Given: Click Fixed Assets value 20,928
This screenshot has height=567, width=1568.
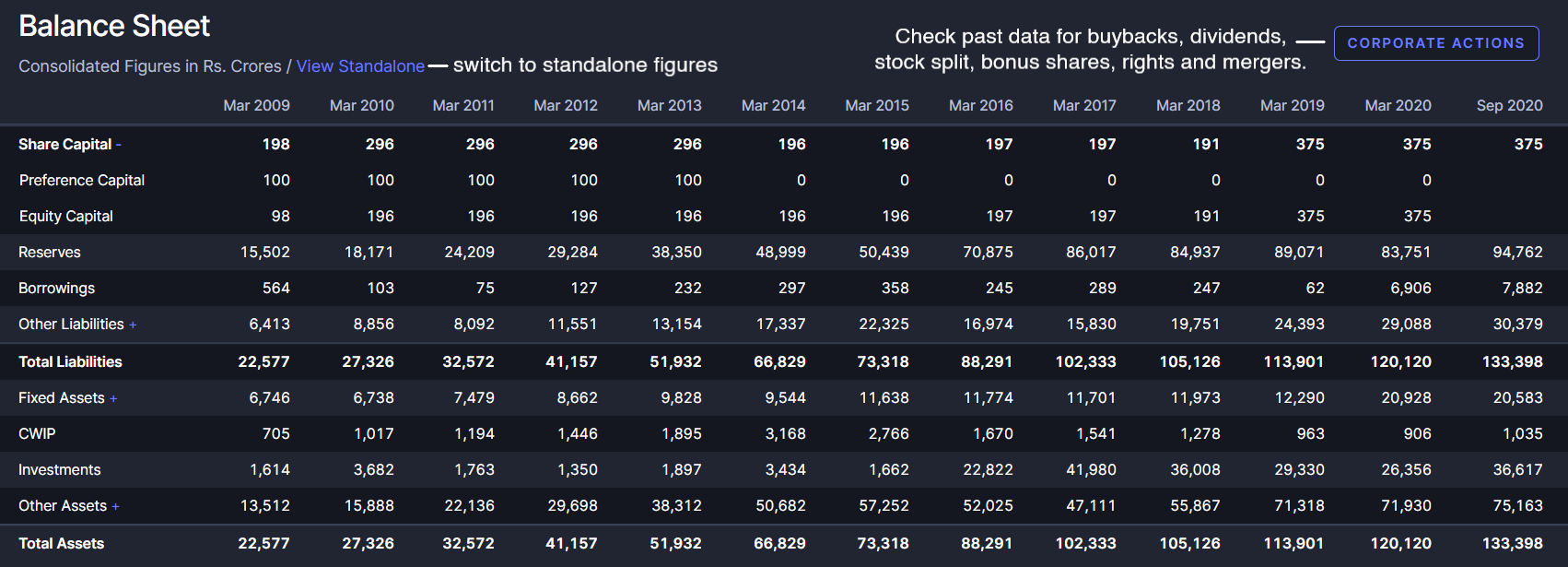Looking at the screenshot, I should 1406,397.
